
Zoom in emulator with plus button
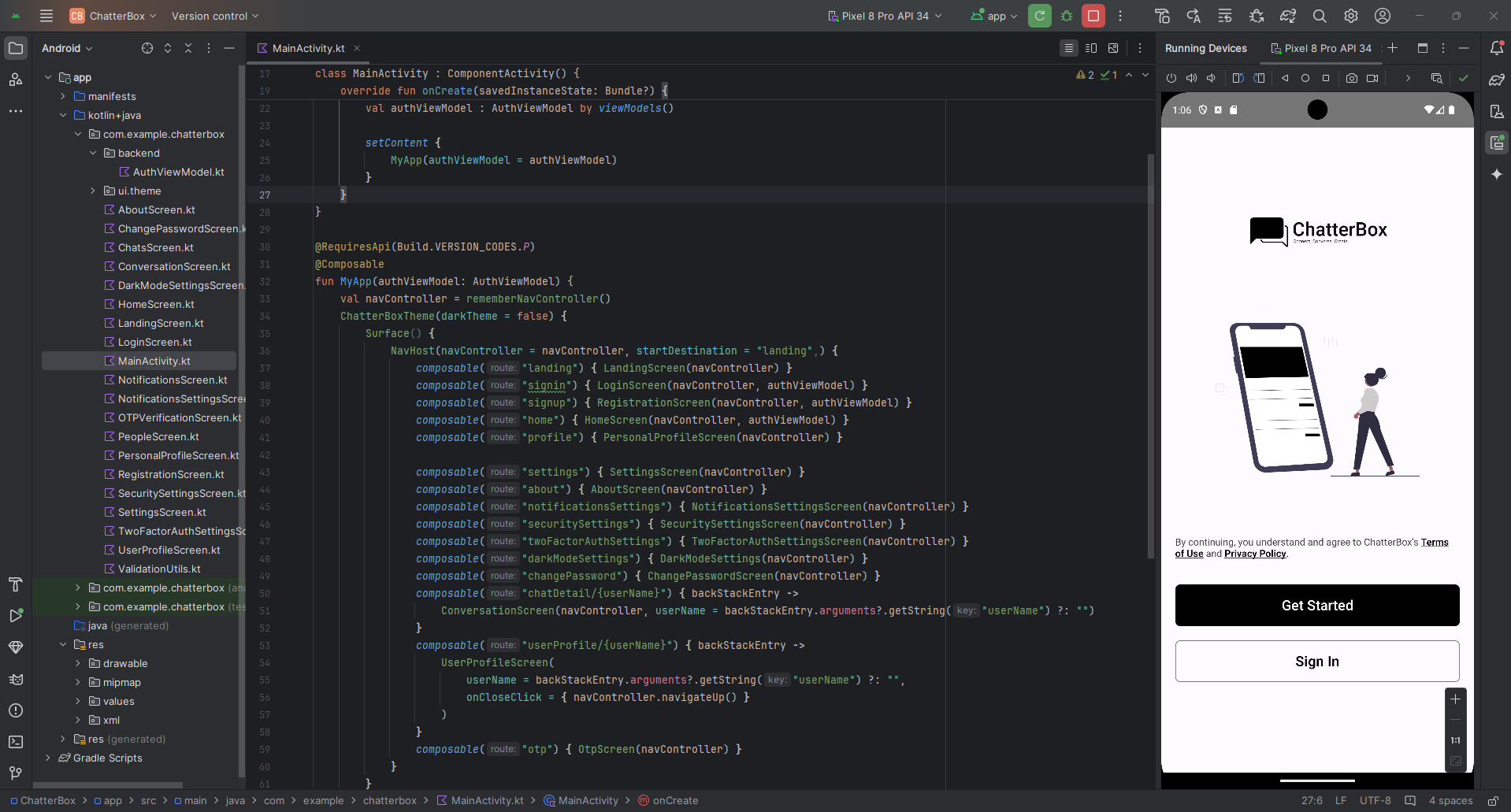tap(1455, 699)
